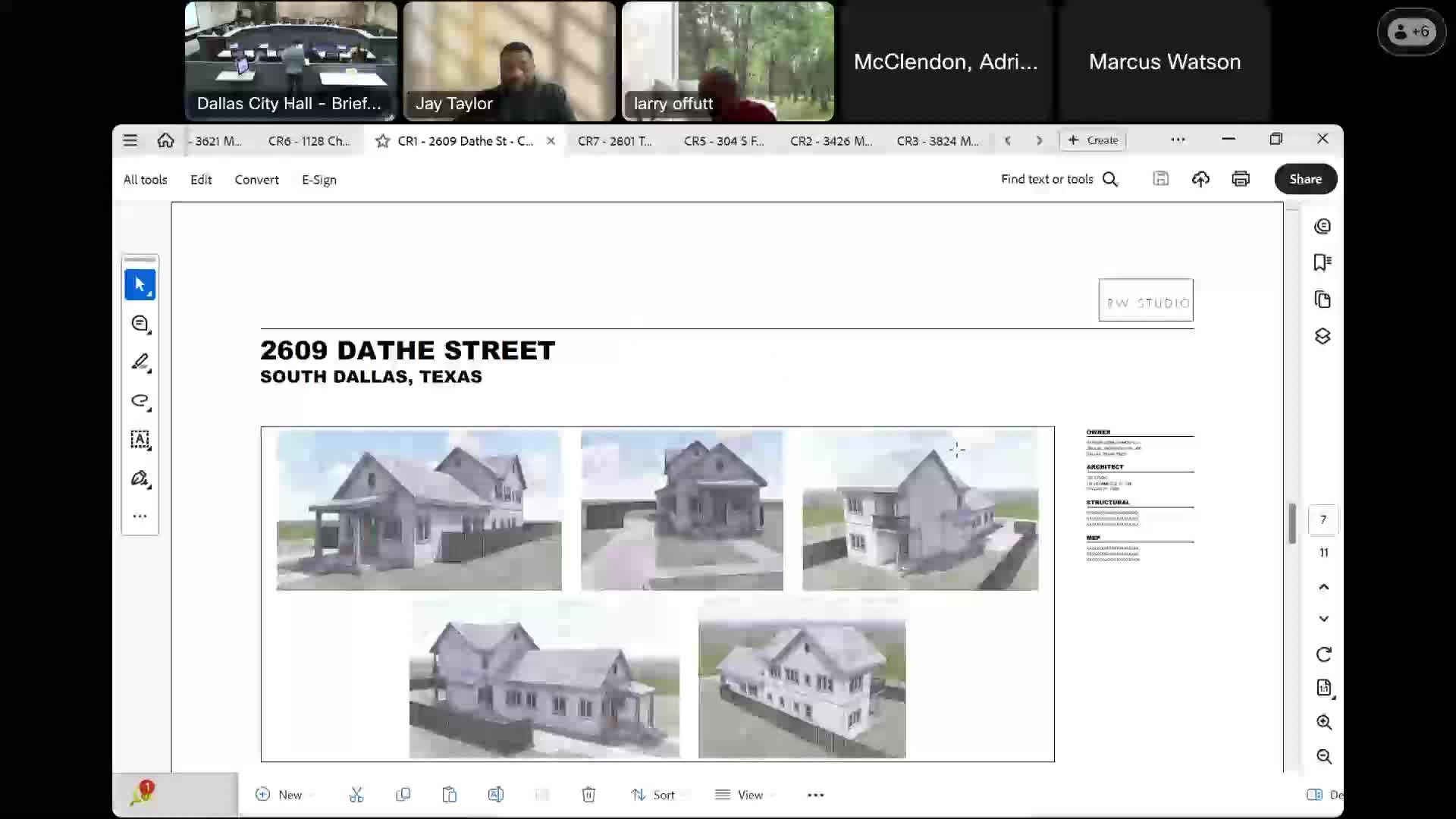Select the pencil drawing tool

[140, 362]
